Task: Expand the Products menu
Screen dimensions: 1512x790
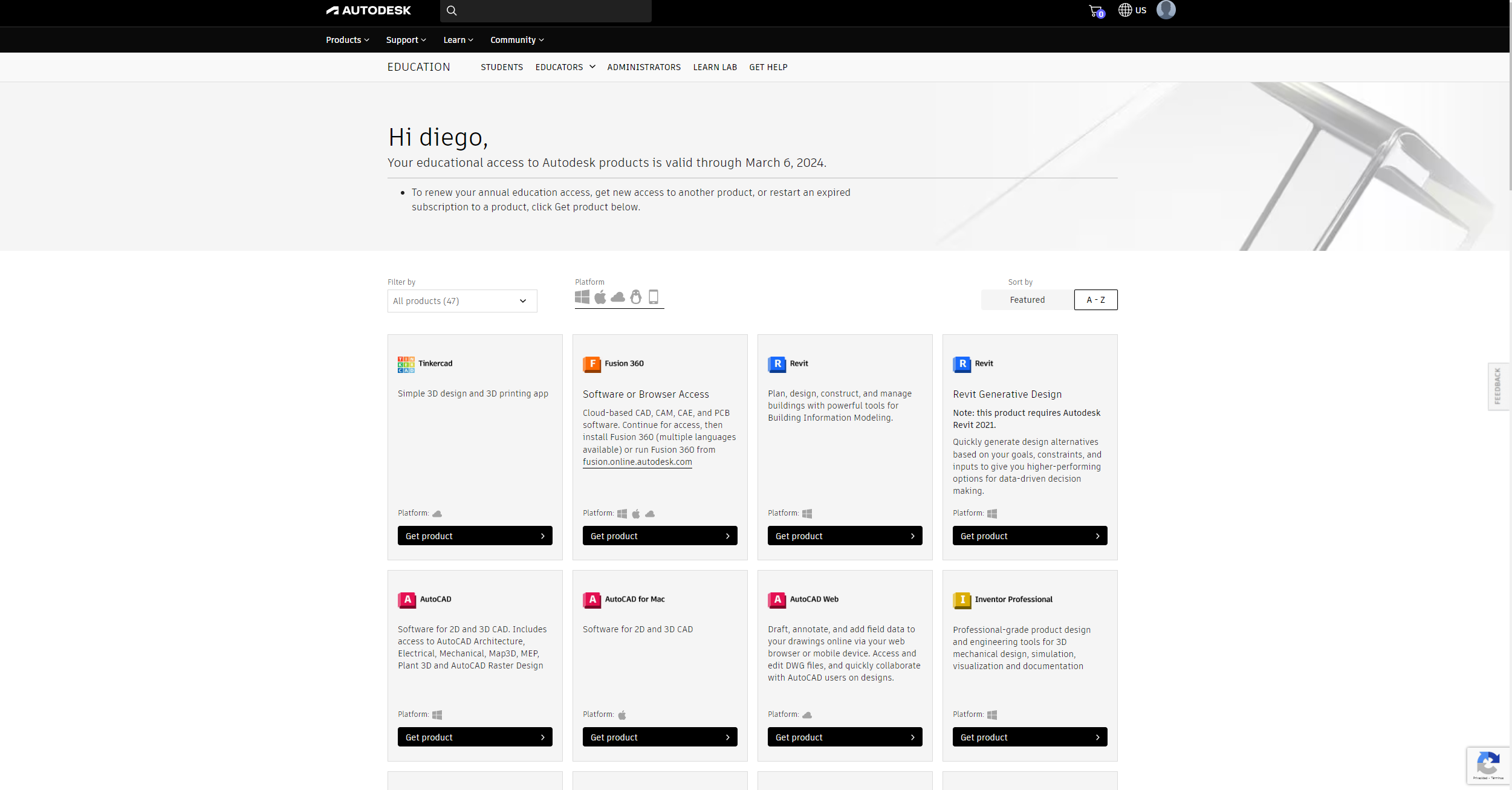Action: 346,39
